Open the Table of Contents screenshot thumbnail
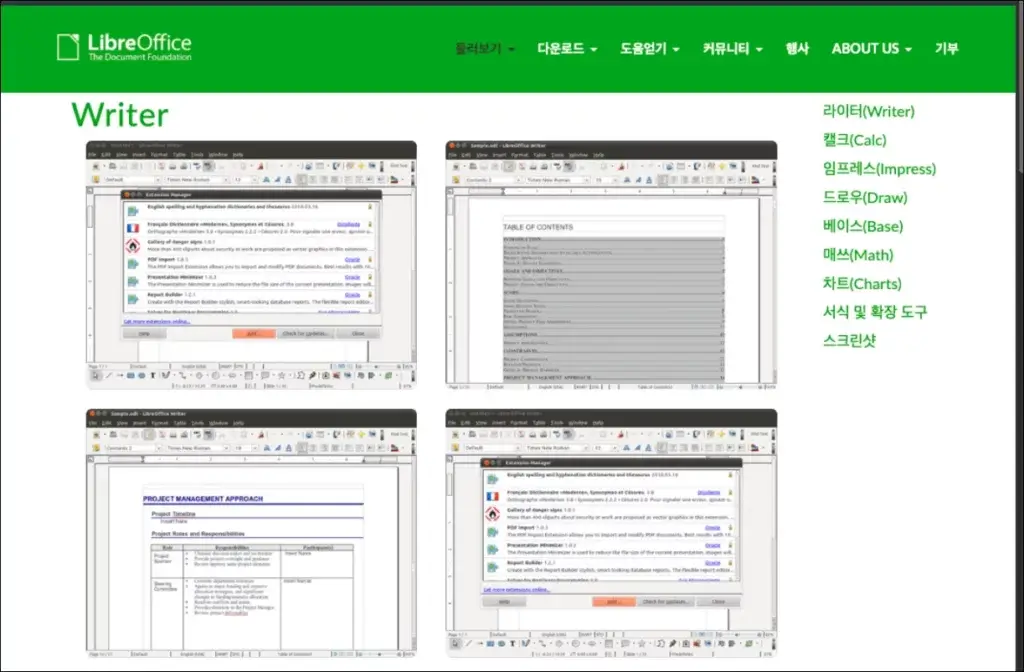The height and width of the screenshot is (672, 1024). pyautogui.click(x=611, y=265)
